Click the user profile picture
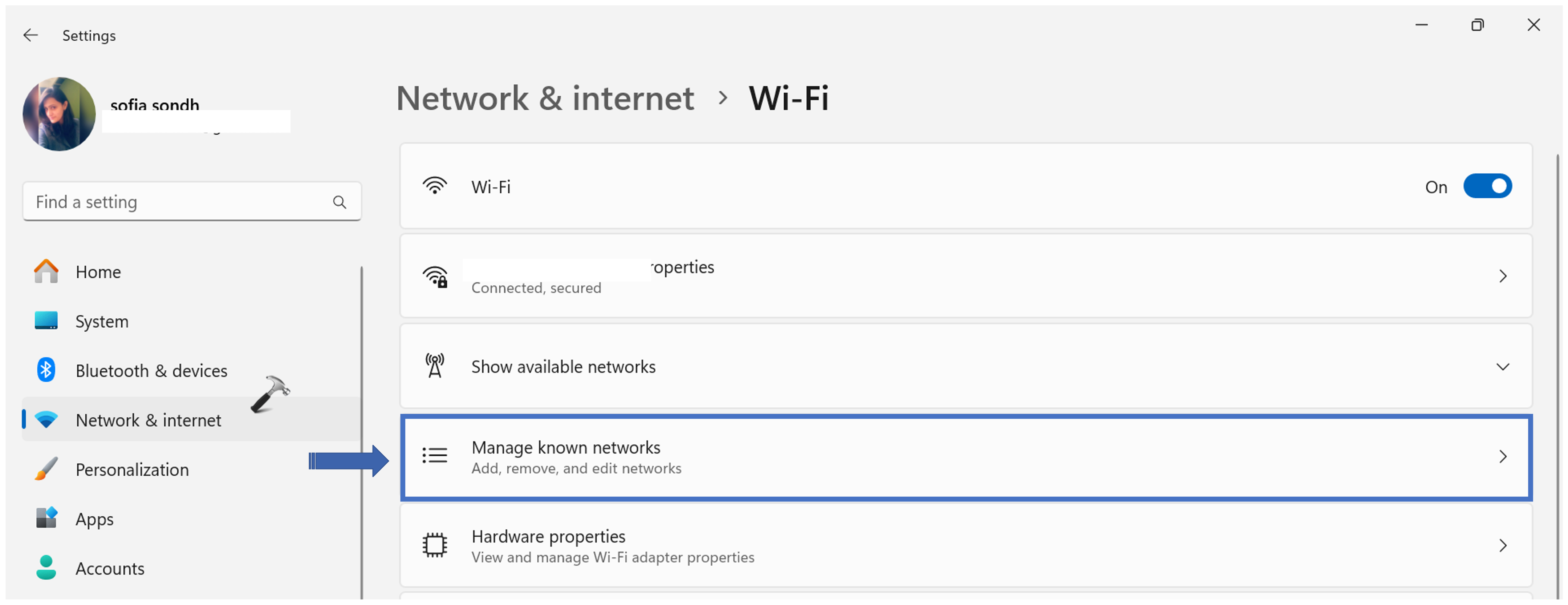Viewport: 1568px width, 605px height. 59,114
